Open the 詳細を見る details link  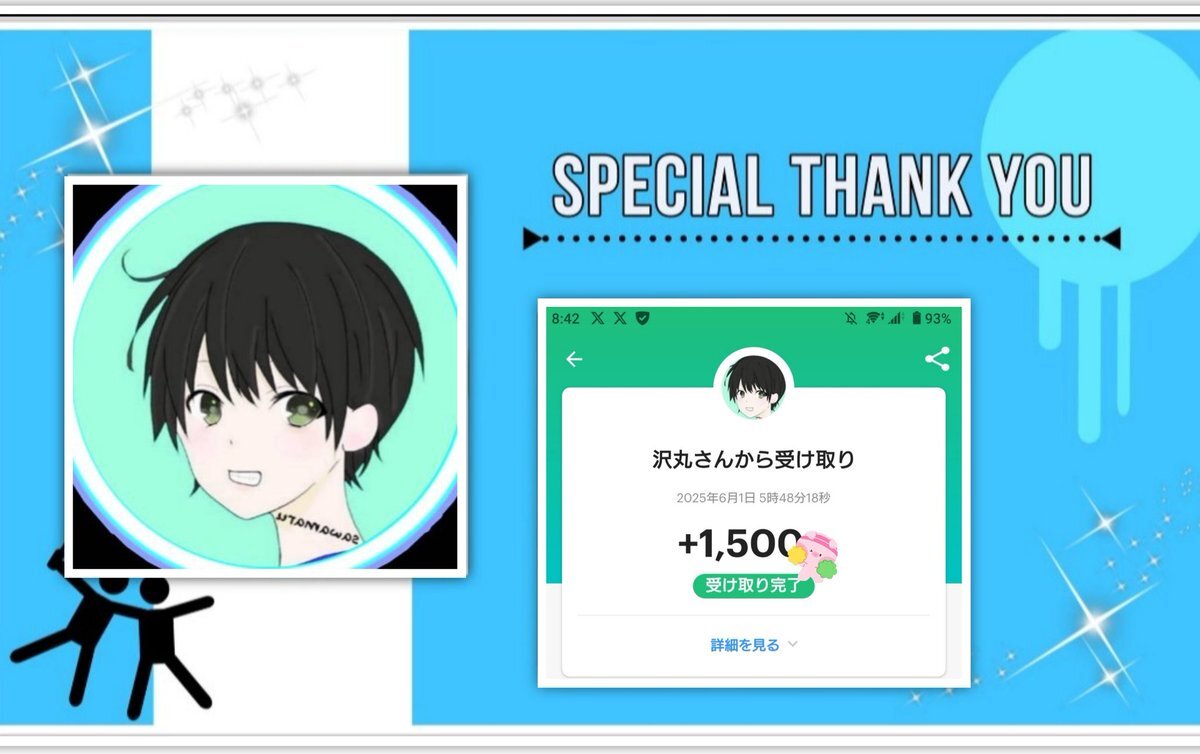[x=745, y=645]
